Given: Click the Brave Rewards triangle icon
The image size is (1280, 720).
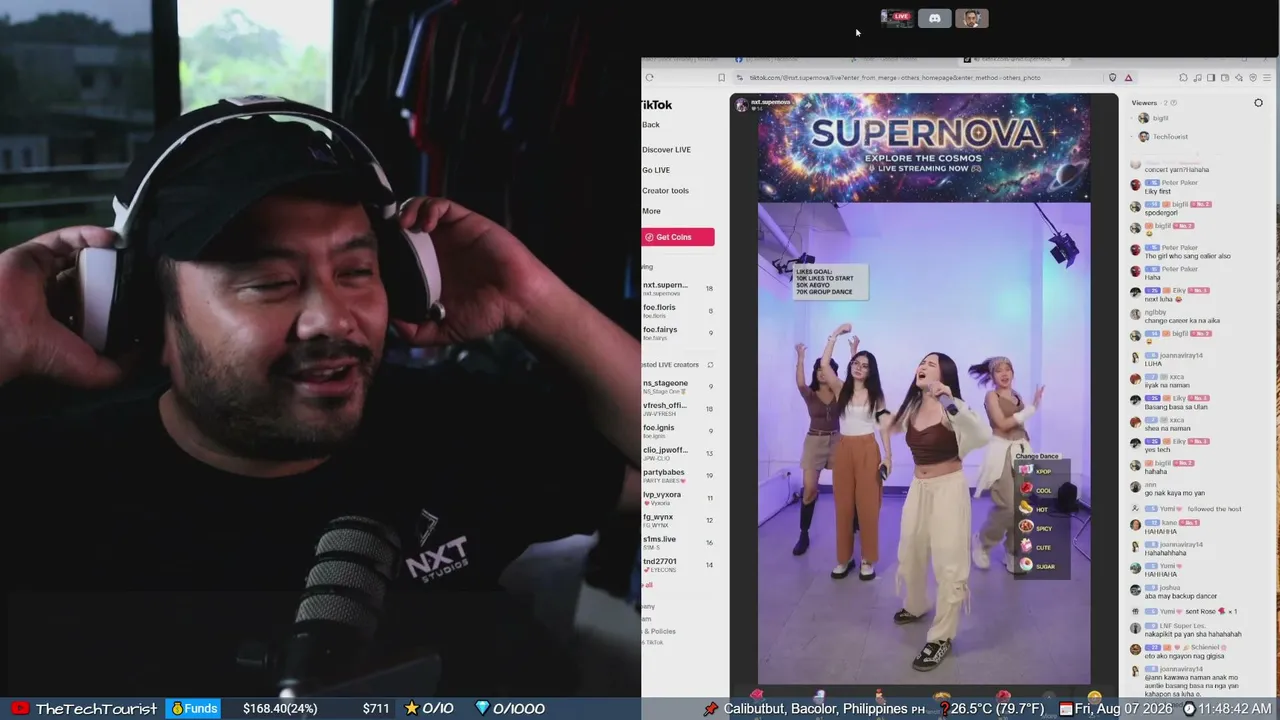Looking at the screenshot, I should 1128,78.
